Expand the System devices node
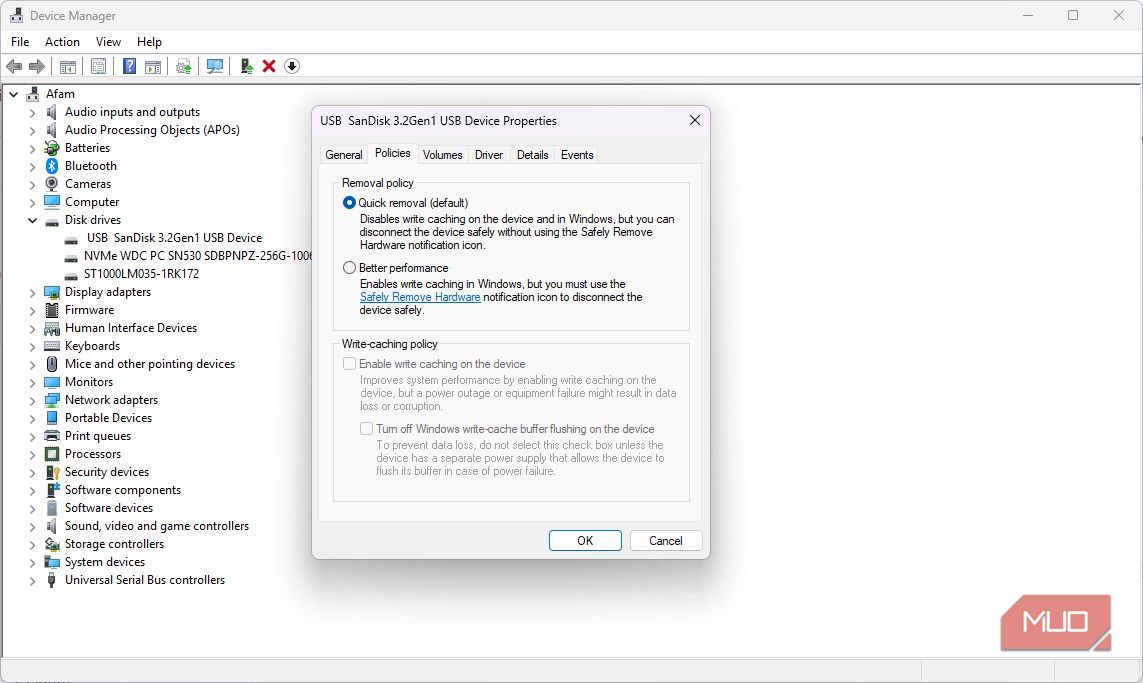 32,562
